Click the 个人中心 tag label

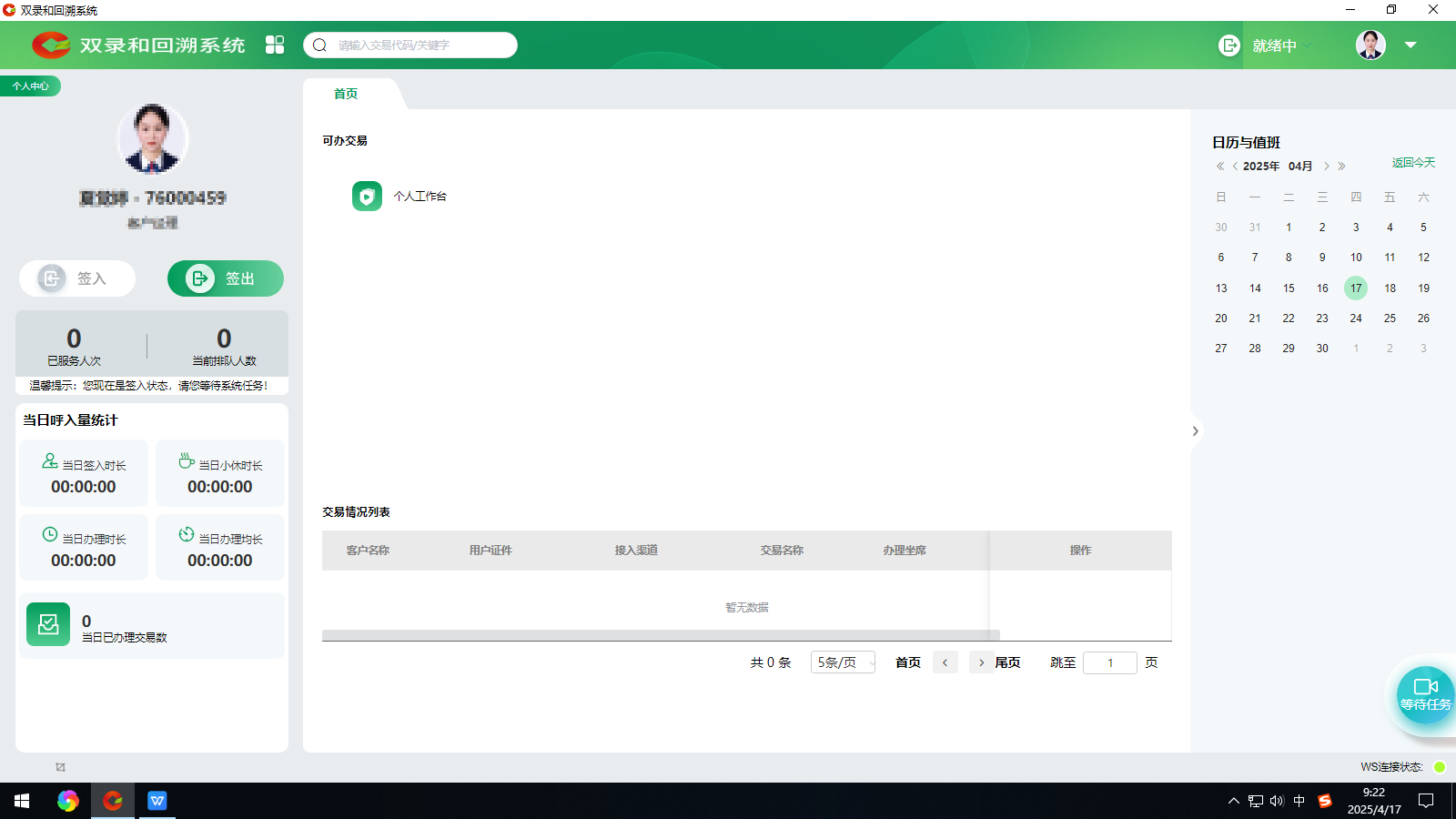tap(30, 86)
